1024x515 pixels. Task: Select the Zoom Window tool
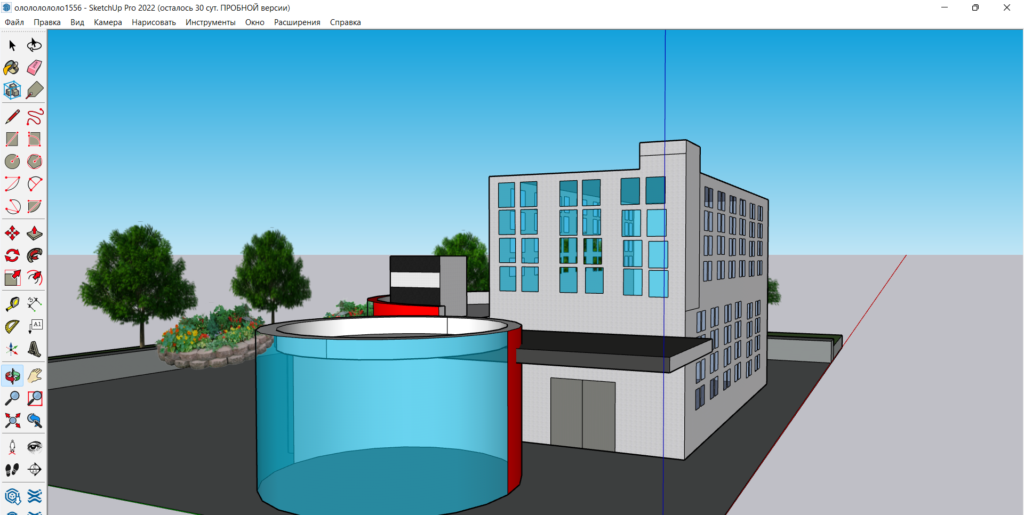[35, 398]
